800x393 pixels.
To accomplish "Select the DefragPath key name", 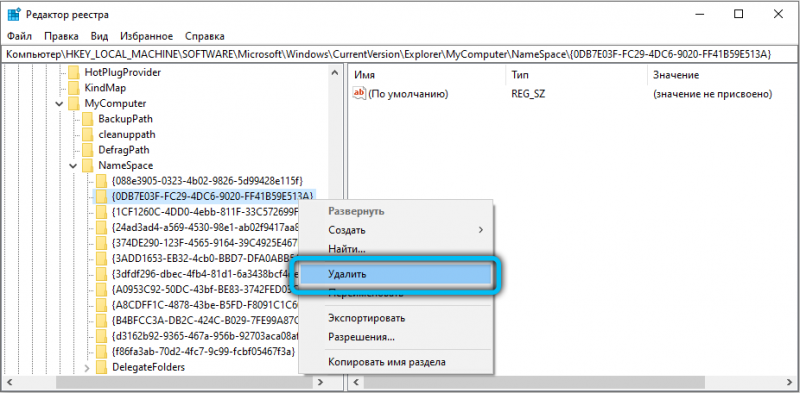I will (x=123, y=150).
